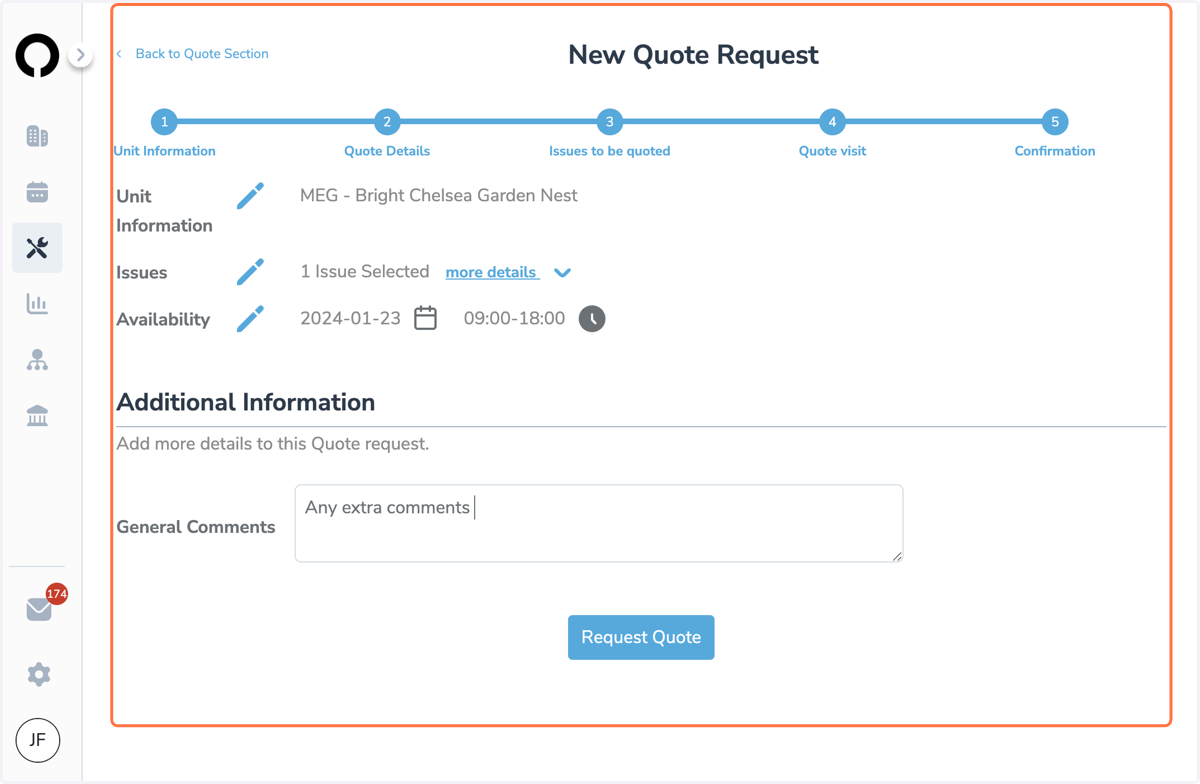
Task: Open the buildings icon in sidebar
Action: (37, 136)
